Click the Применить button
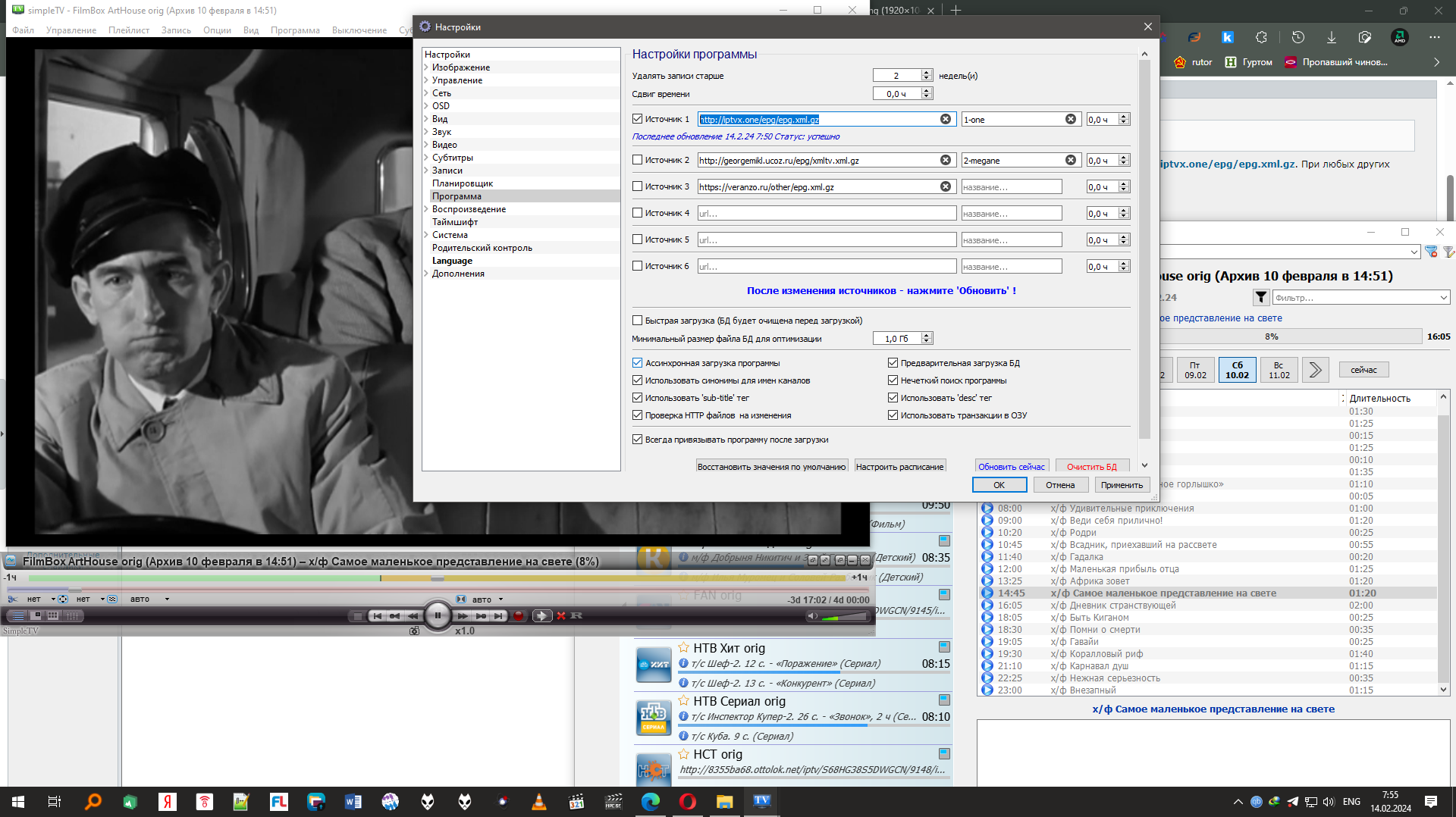The image size is (1456, 817). 1122,485
